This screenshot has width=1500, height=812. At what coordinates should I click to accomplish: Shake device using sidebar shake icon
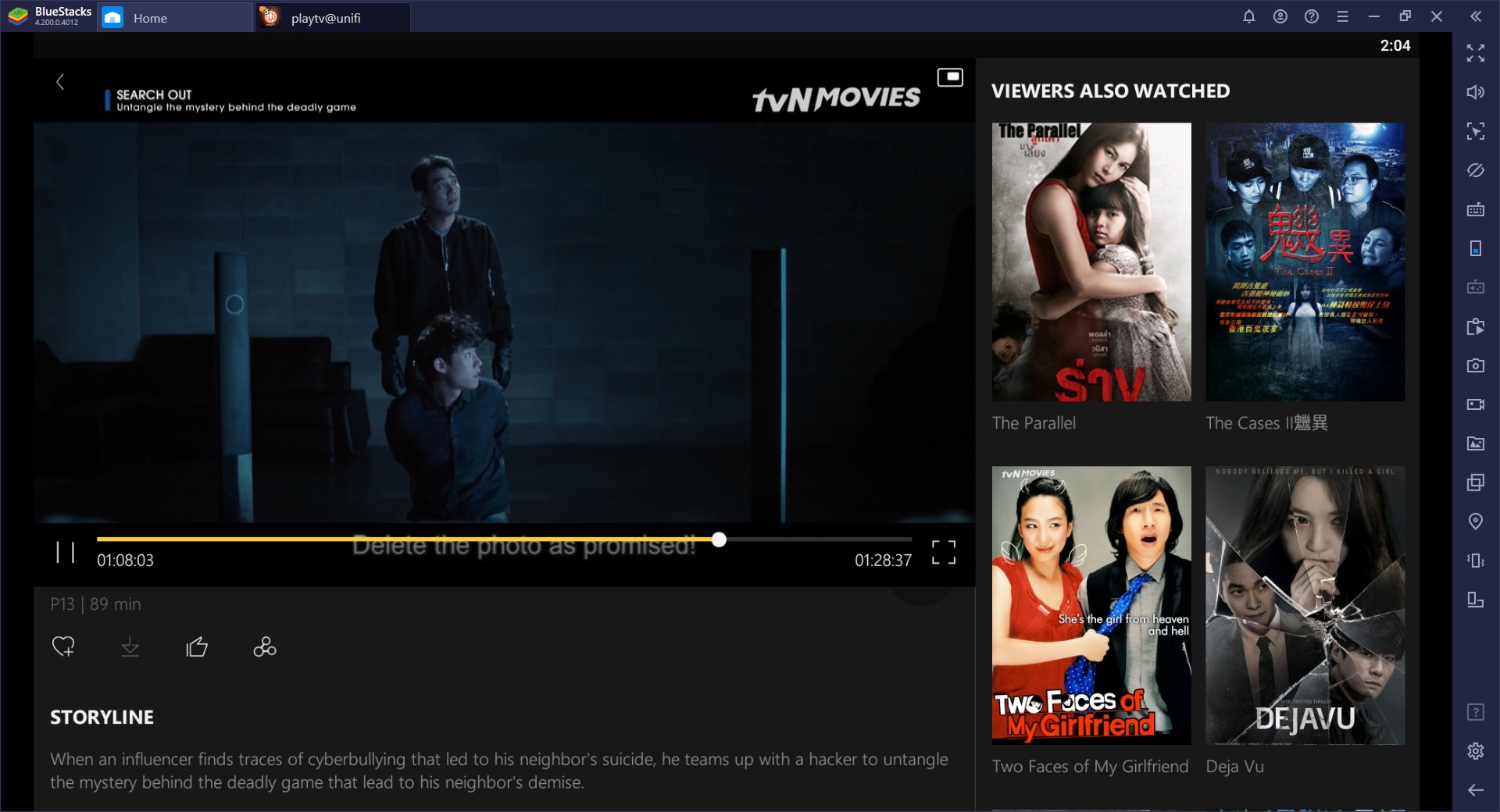tap(1476, 561)
